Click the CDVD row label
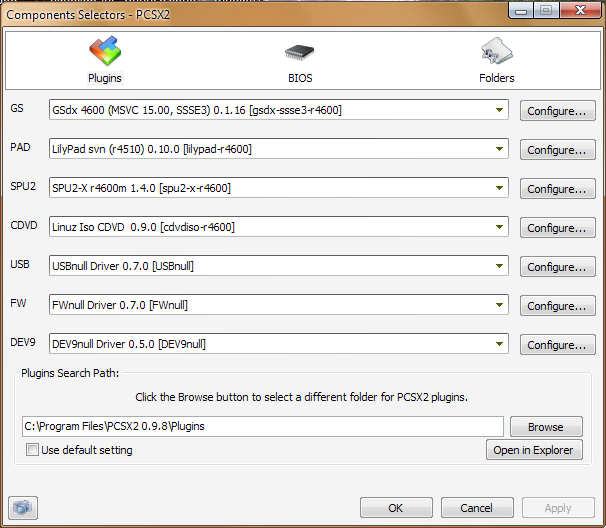Image resolution: width=606 pixels, height=528 pixels. 24,225
